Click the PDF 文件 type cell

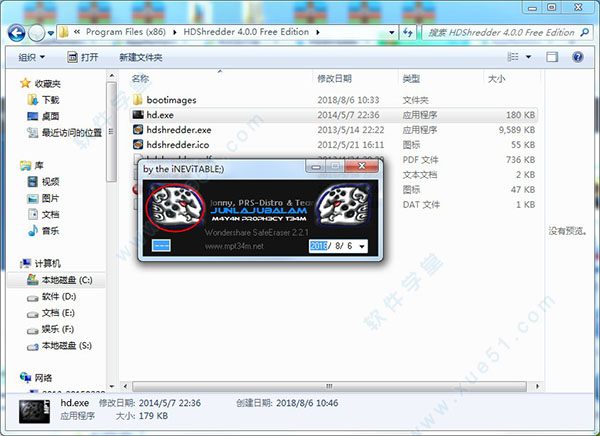[420, 160]
